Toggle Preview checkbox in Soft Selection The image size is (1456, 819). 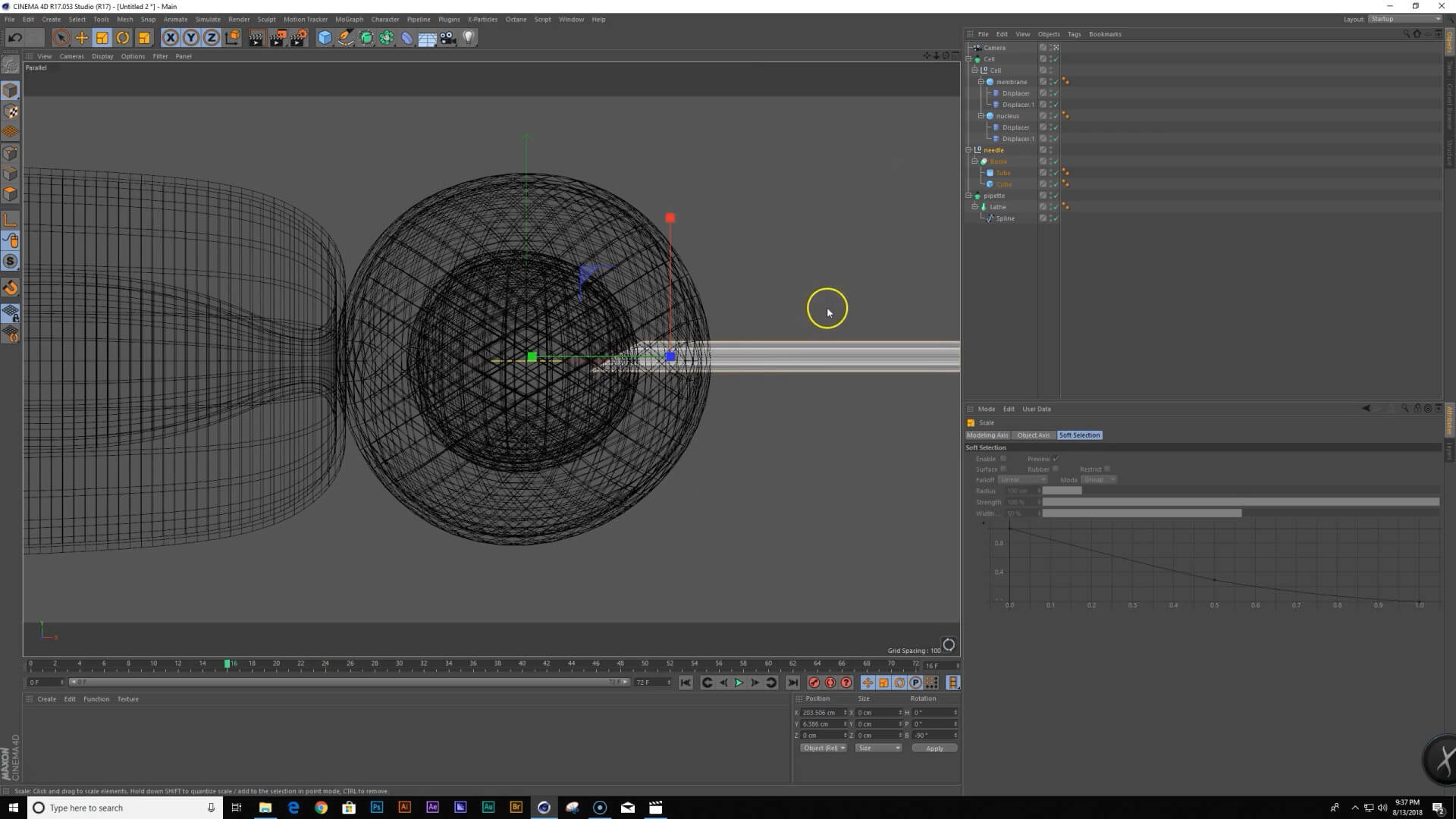(1056, 459)
